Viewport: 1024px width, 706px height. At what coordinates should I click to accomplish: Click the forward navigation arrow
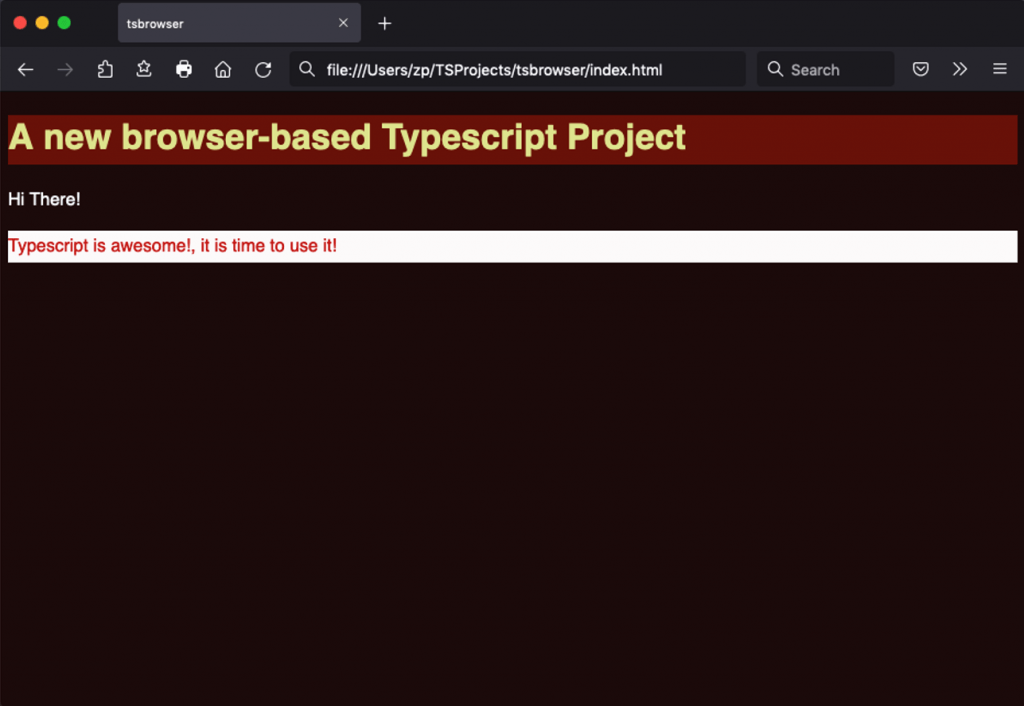pos(65,69)
